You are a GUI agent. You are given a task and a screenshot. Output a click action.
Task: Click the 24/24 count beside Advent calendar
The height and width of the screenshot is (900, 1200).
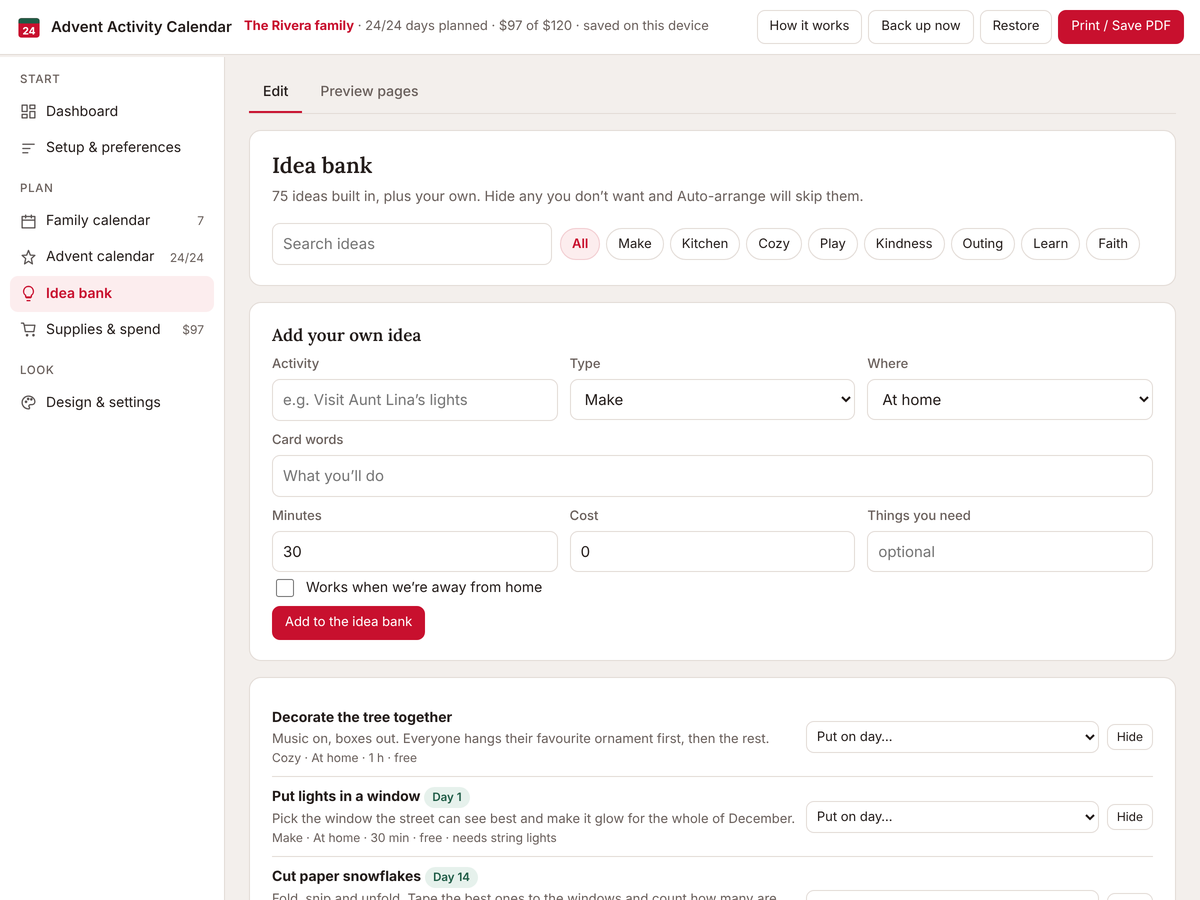pos(187,258)
